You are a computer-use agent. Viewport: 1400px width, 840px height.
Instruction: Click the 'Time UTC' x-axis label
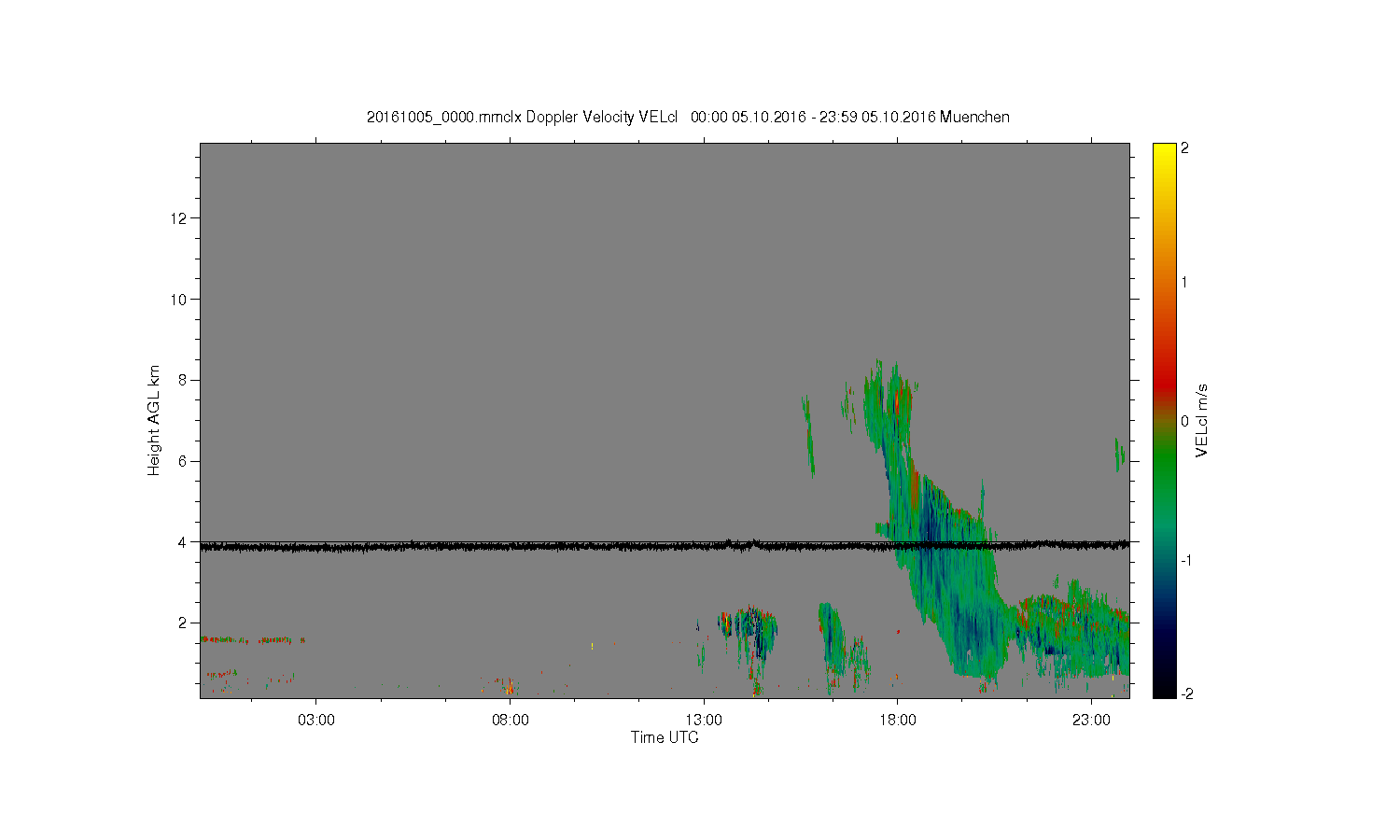[665, 737]
